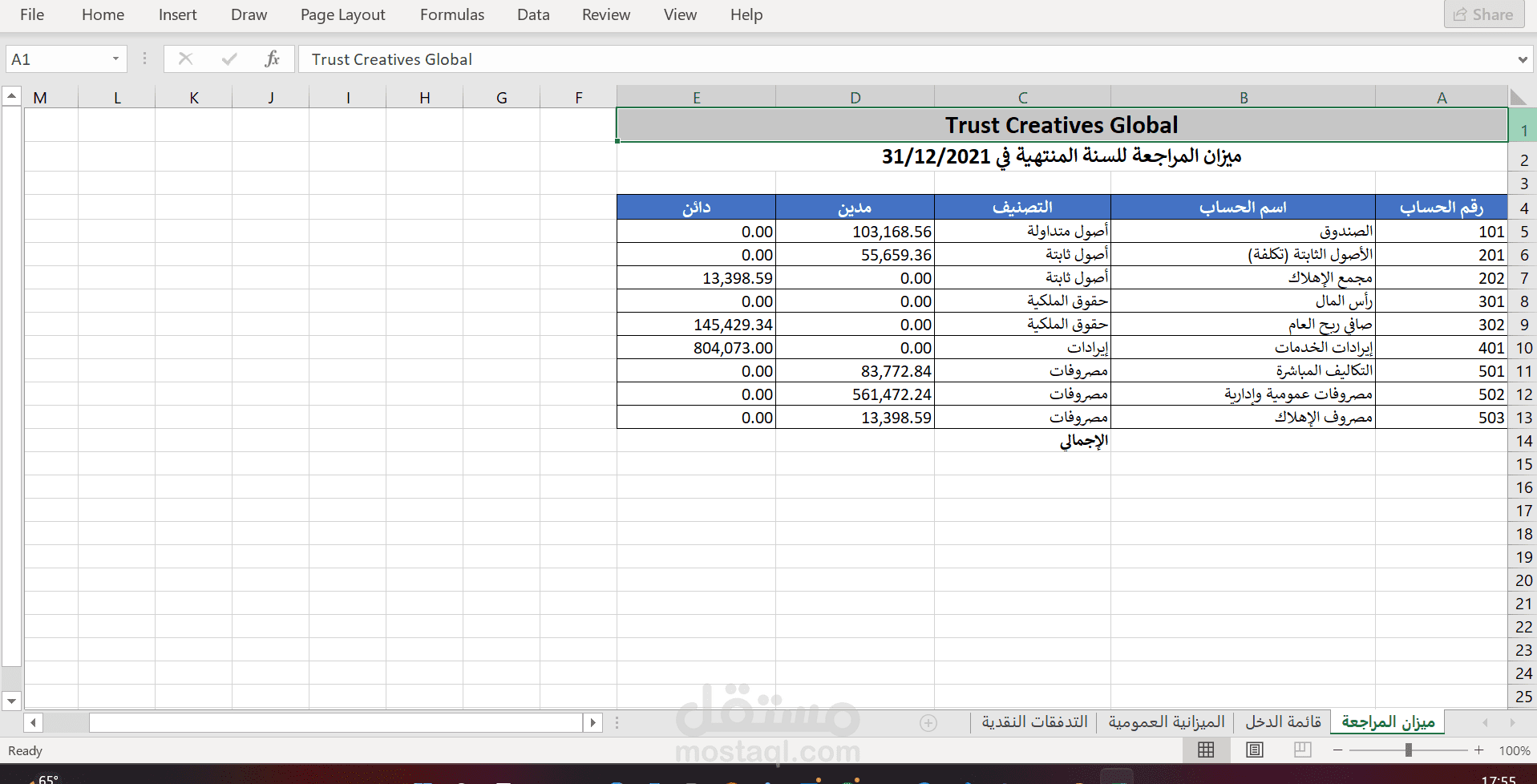Open the Home ribbon tab

tap(103, 14)
